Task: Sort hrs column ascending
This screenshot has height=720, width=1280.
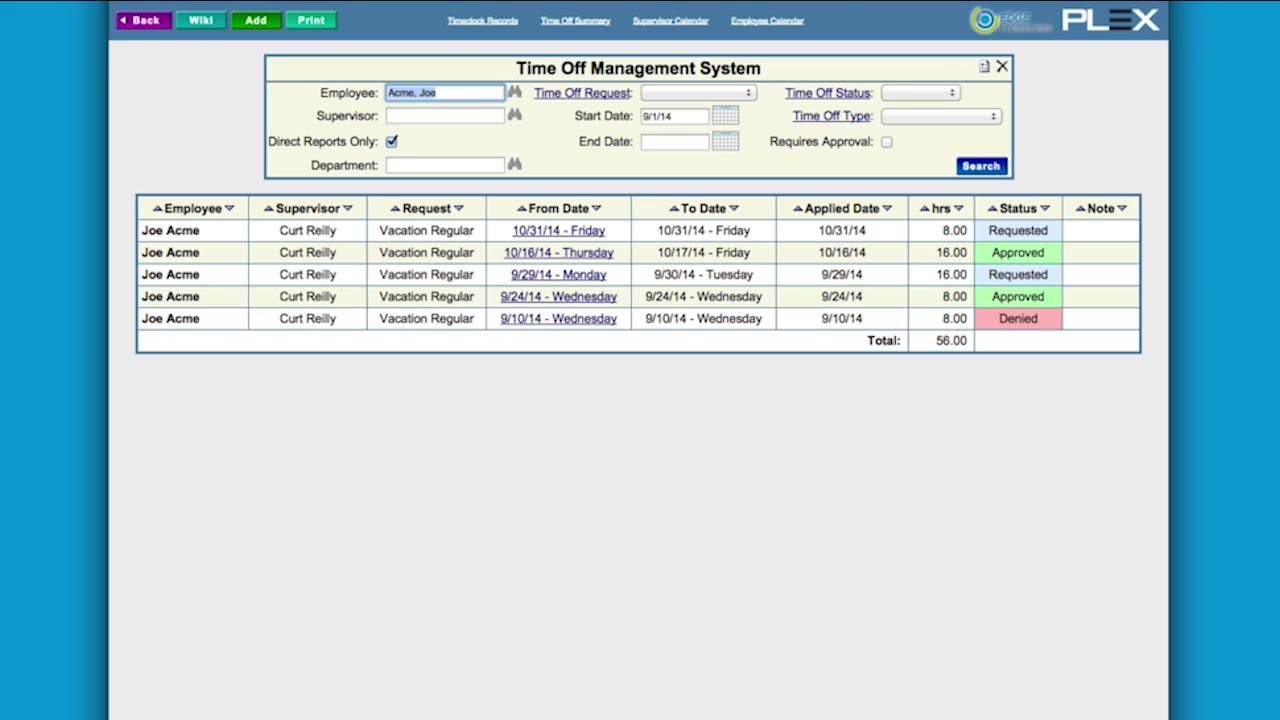Action: 925,208
